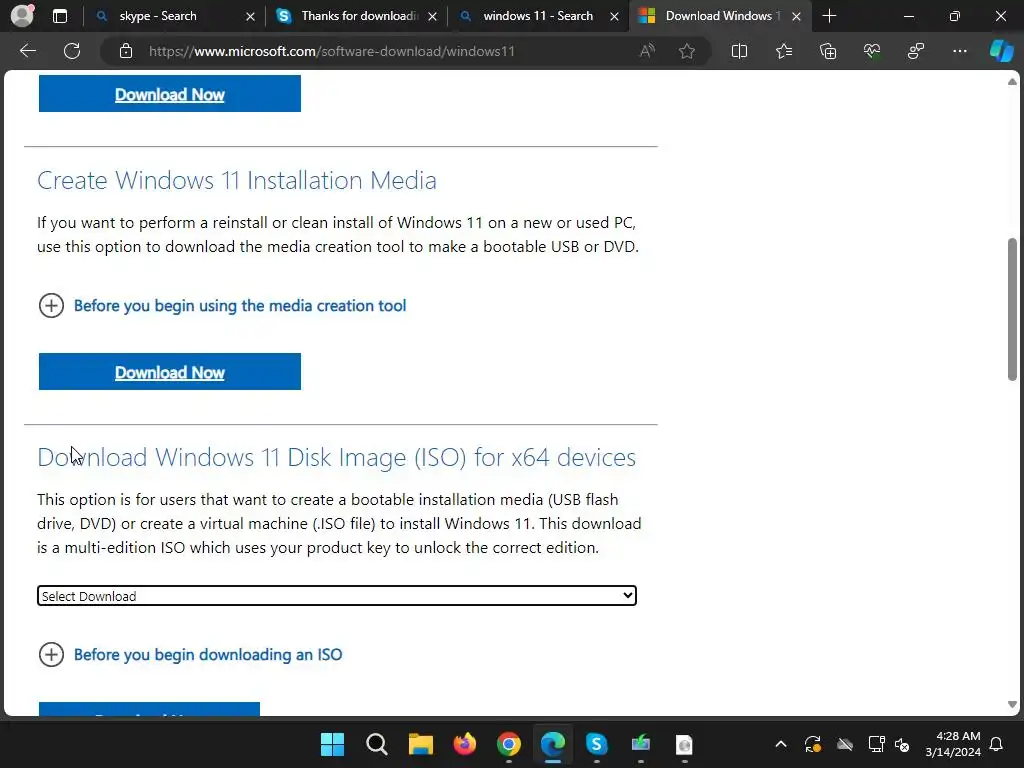Screen dimensions: 1024x768
Task: Open the Collections icon
Action: [x=827, y=51]
